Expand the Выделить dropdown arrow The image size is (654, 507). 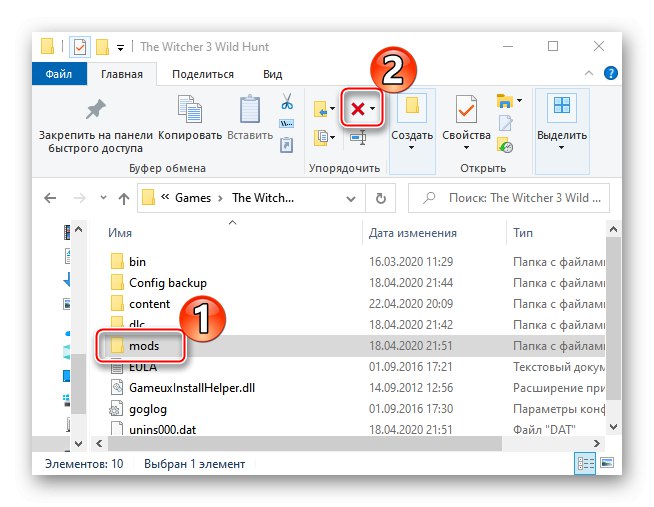pyautogui.click(x=561, y=148)
